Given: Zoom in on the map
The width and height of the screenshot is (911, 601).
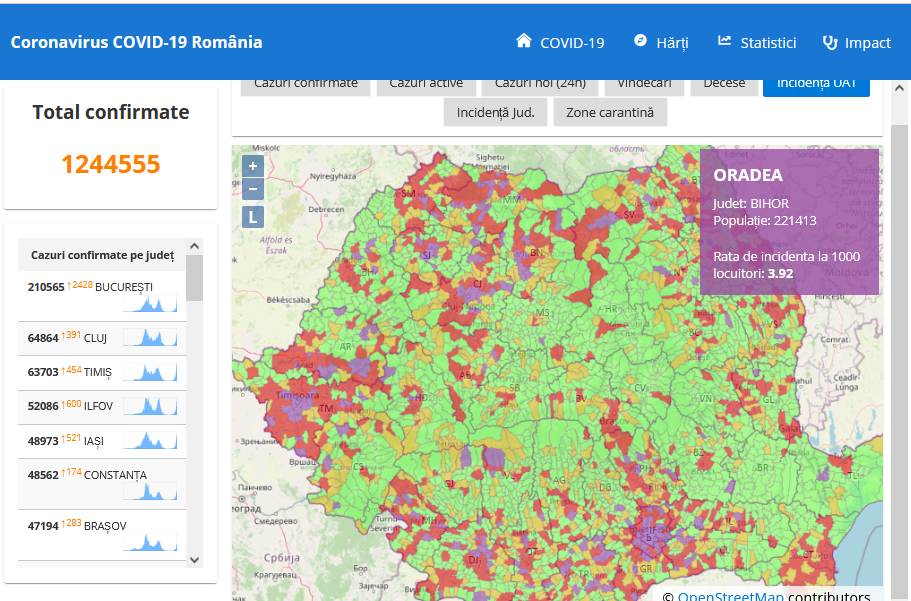Looking at the screenshot, I should pyautogui.click(x=253, y=166).
